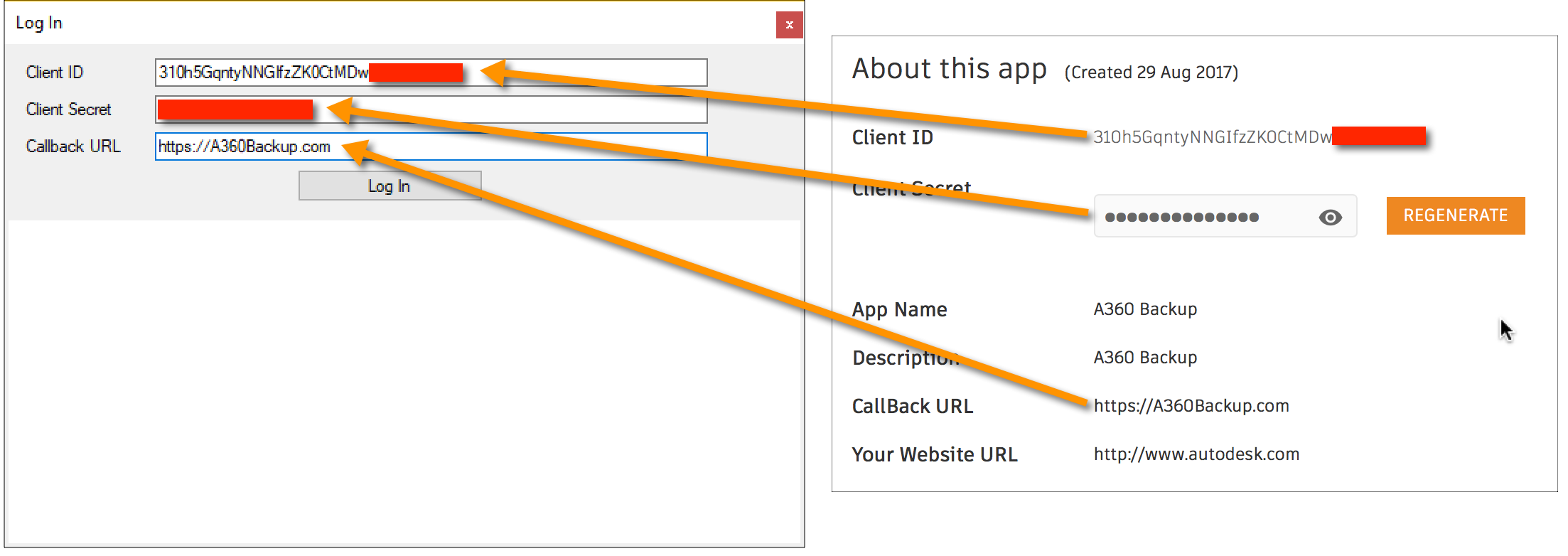Click the Log In window title

coord(39,23)
